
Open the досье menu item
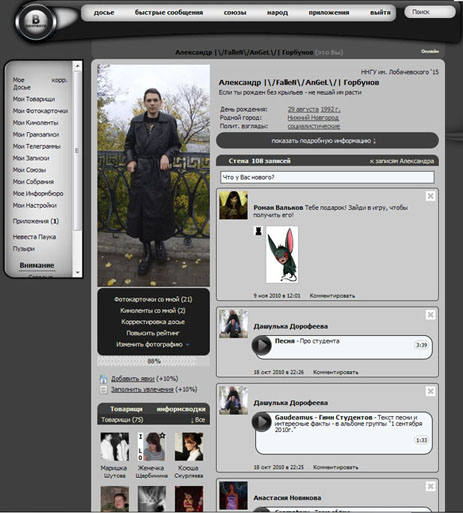104,13
